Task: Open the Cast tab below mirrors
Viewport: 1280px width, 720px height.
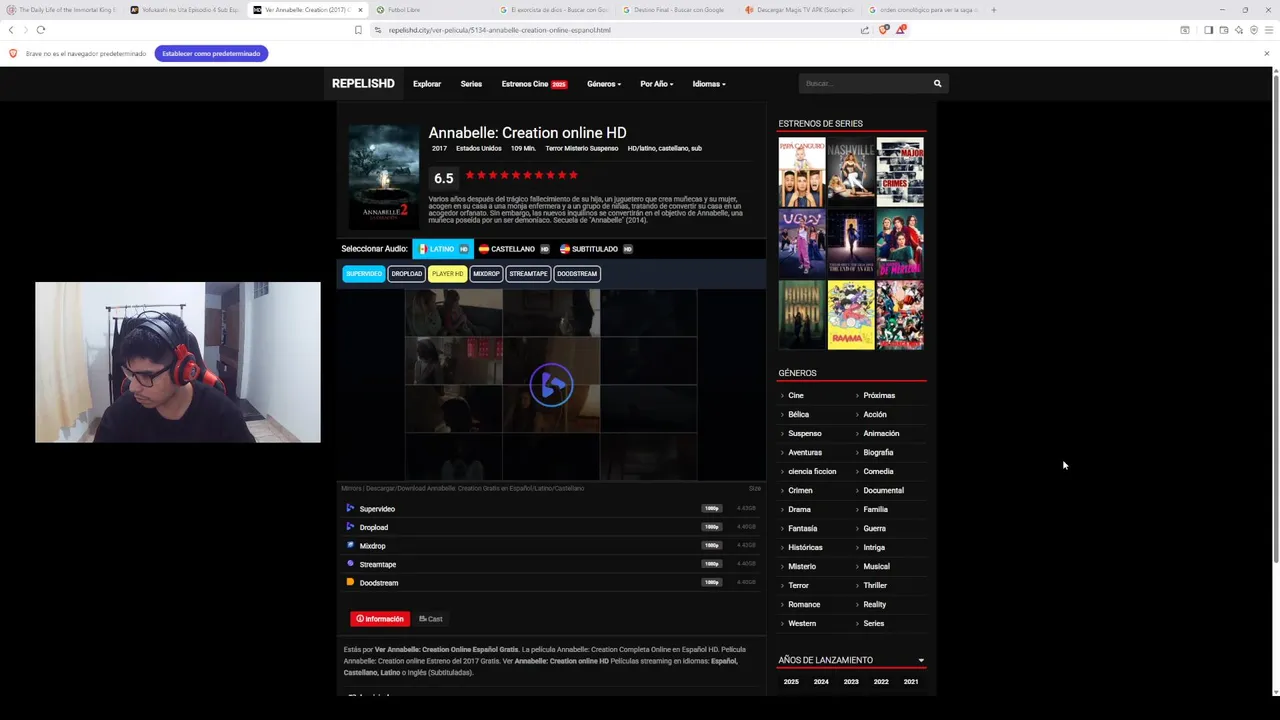Action: 431,619
